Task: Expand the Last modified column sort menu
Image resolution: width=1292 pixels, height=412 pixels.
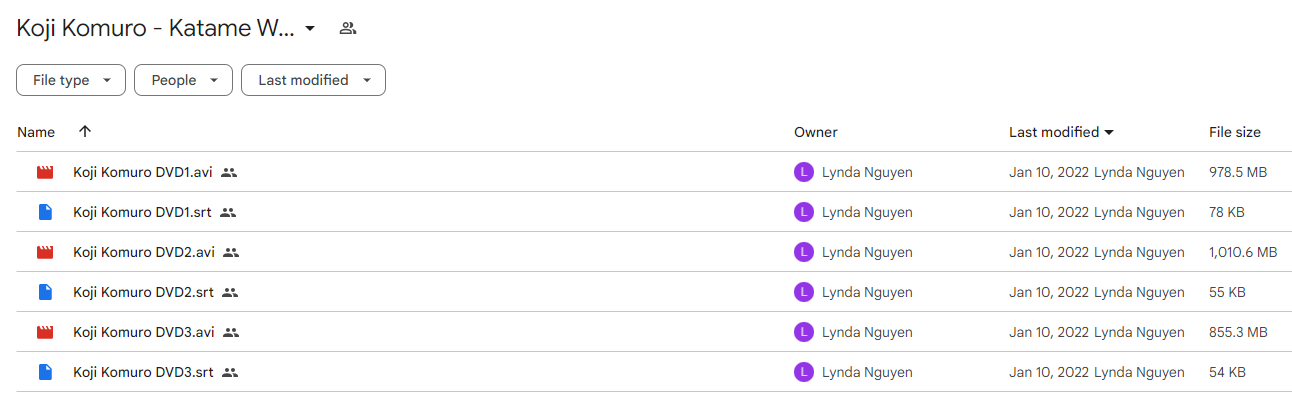Action: click(1109, 132)
